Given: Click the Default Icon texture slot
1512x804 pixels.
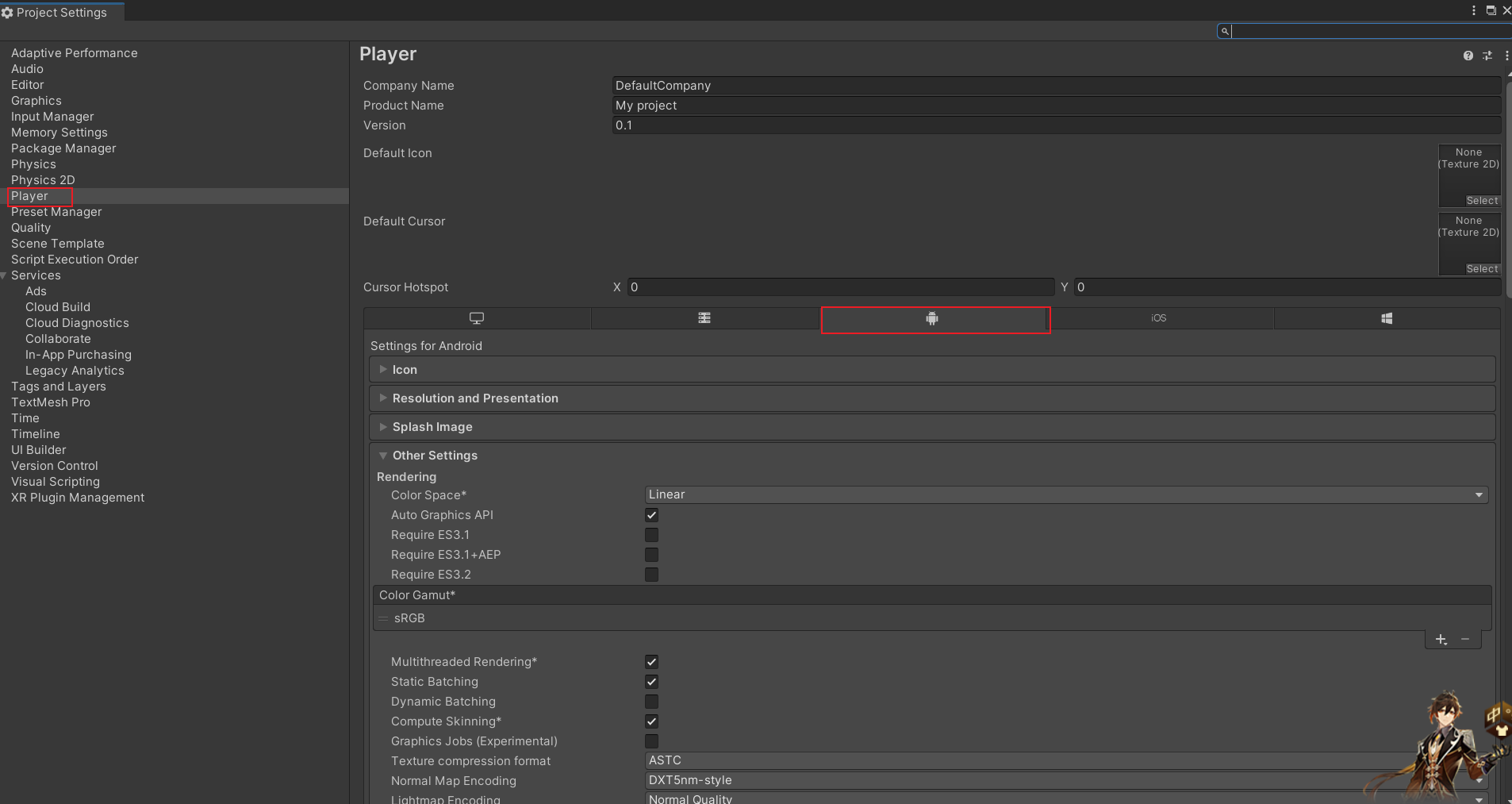Looking at the screenshot, I should (1469, 175).
